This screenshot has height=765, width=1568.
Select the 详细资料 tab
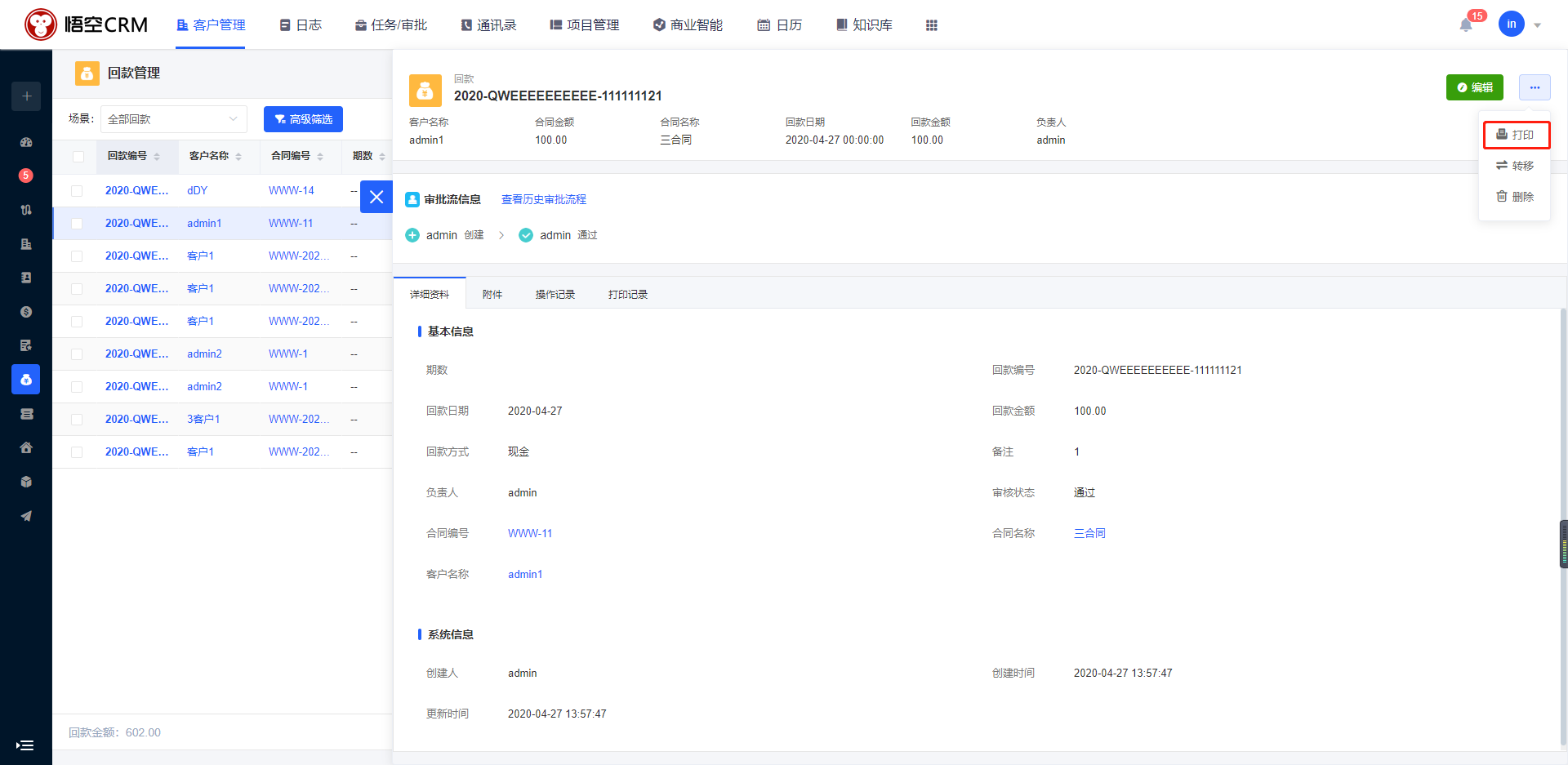[430, 294]
